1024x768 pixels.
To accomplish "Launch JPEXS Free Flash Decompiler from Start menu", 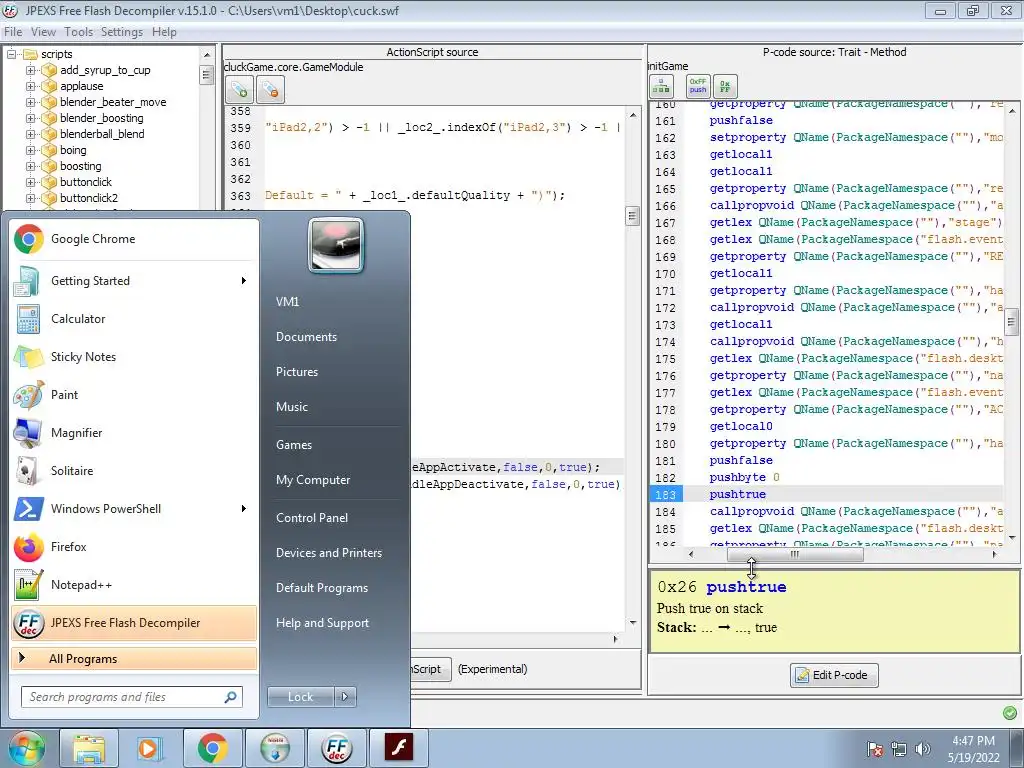I will [x=134, y=623].
